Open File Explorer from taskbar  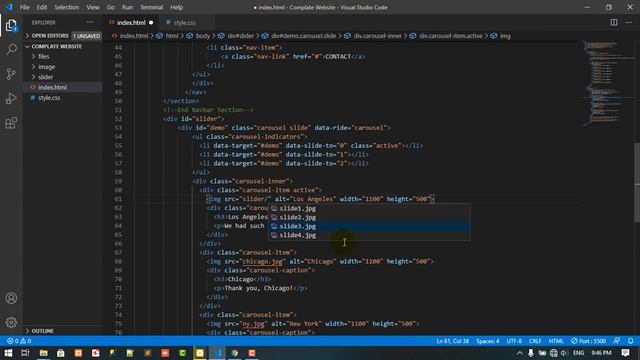pyautogui.click(x=43, y=353)
